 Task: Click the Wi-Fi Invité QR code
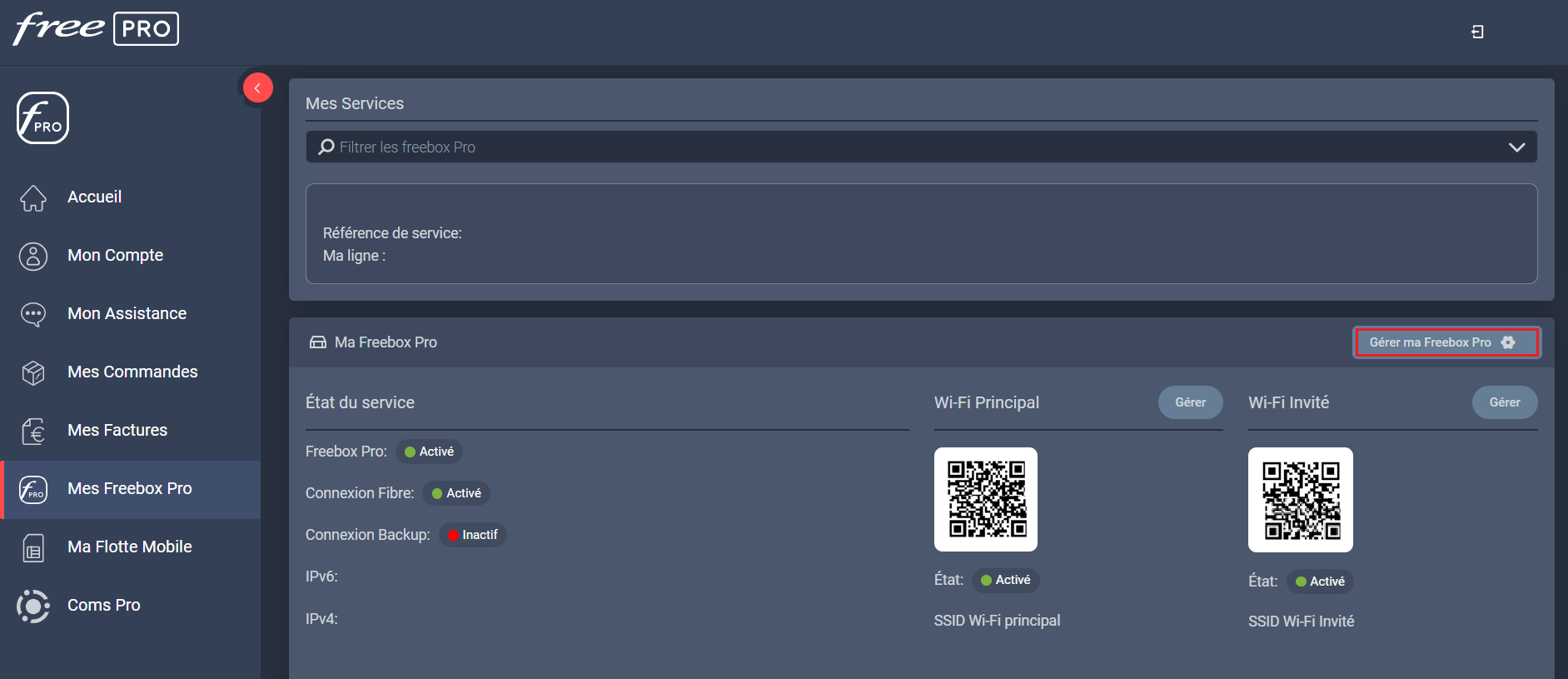tap(1300, 500)
